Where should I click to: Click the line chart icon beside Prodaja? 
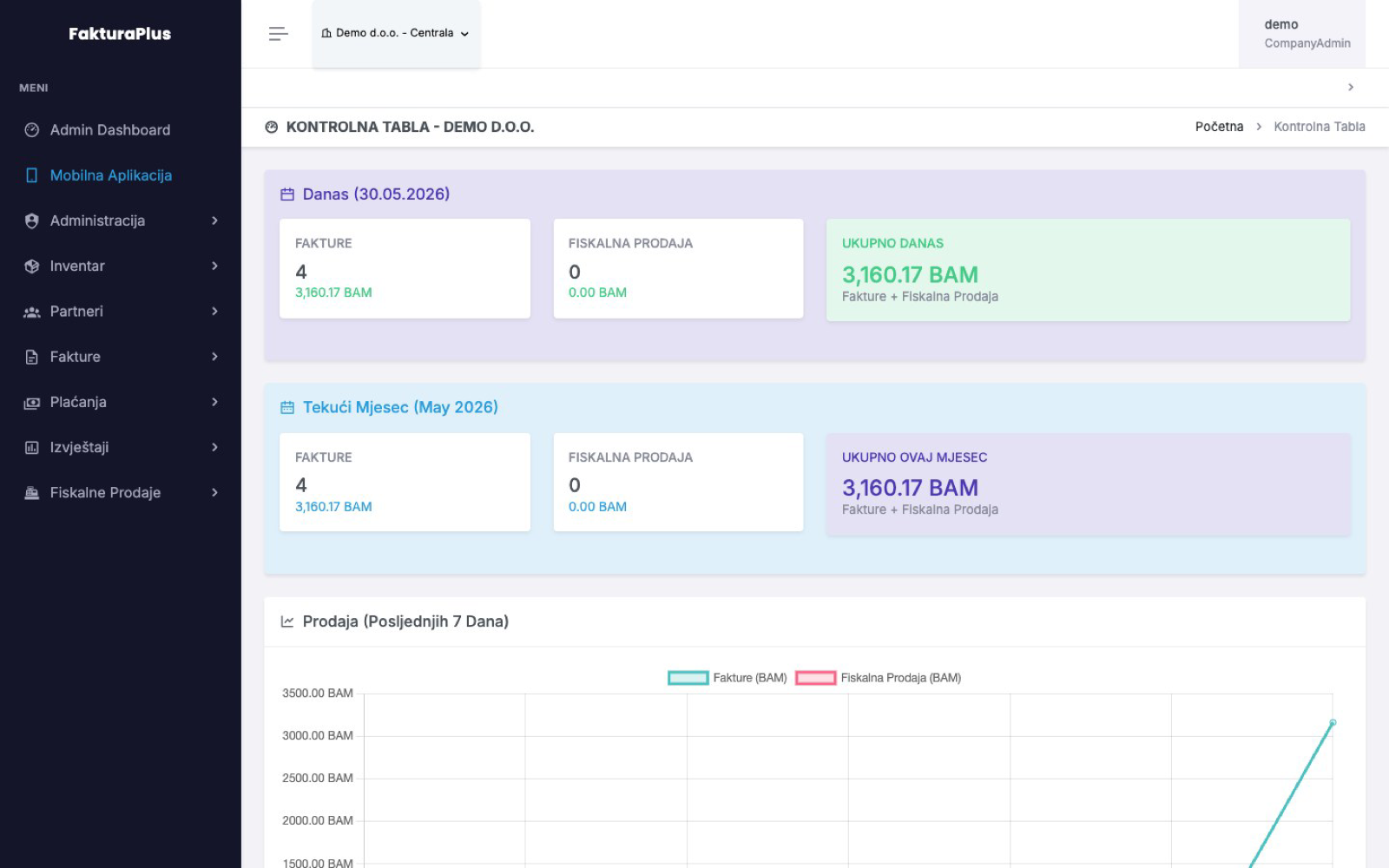click(x=287, y=621)
